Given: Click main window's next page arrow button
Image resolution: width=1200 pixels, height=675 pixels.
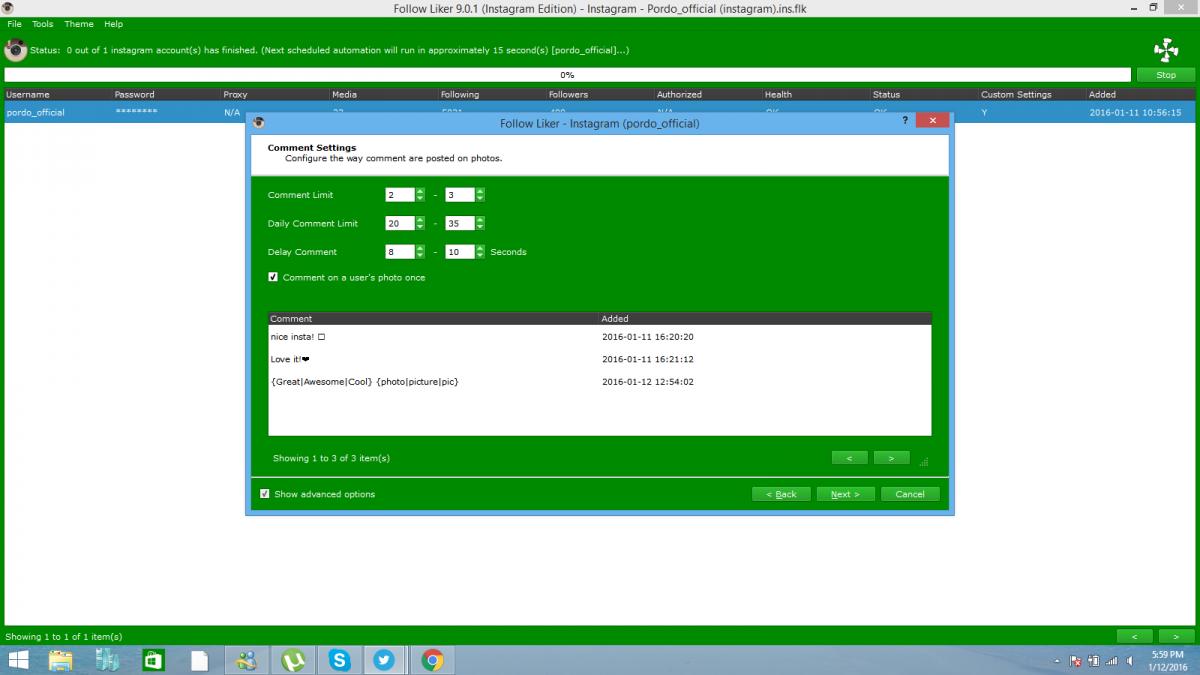Looking at the screenshot, I should [x=1177, y=636].
